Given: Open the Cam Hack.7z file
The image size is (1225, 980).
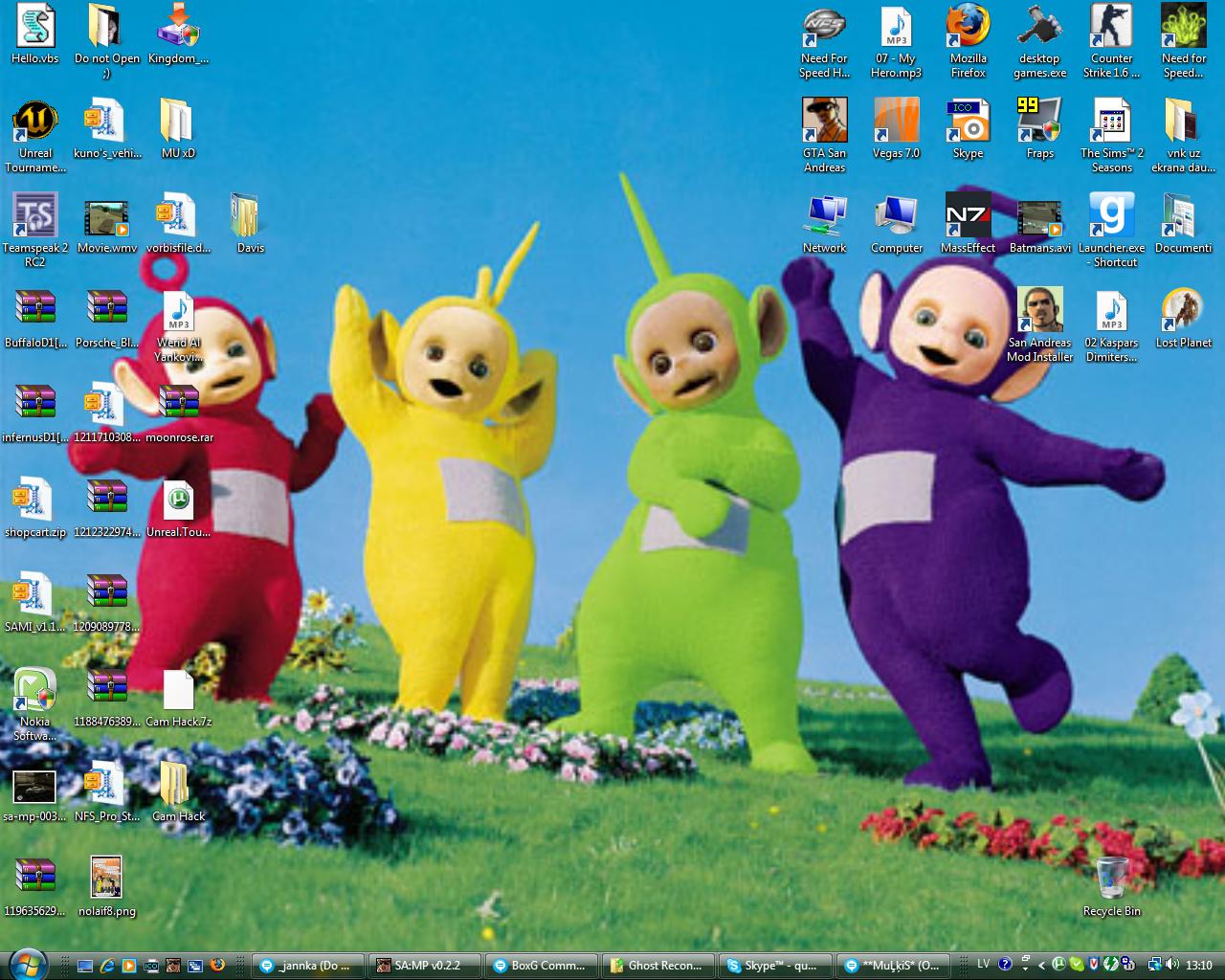Looking at the screenshot, I should (x=178, y=698).
